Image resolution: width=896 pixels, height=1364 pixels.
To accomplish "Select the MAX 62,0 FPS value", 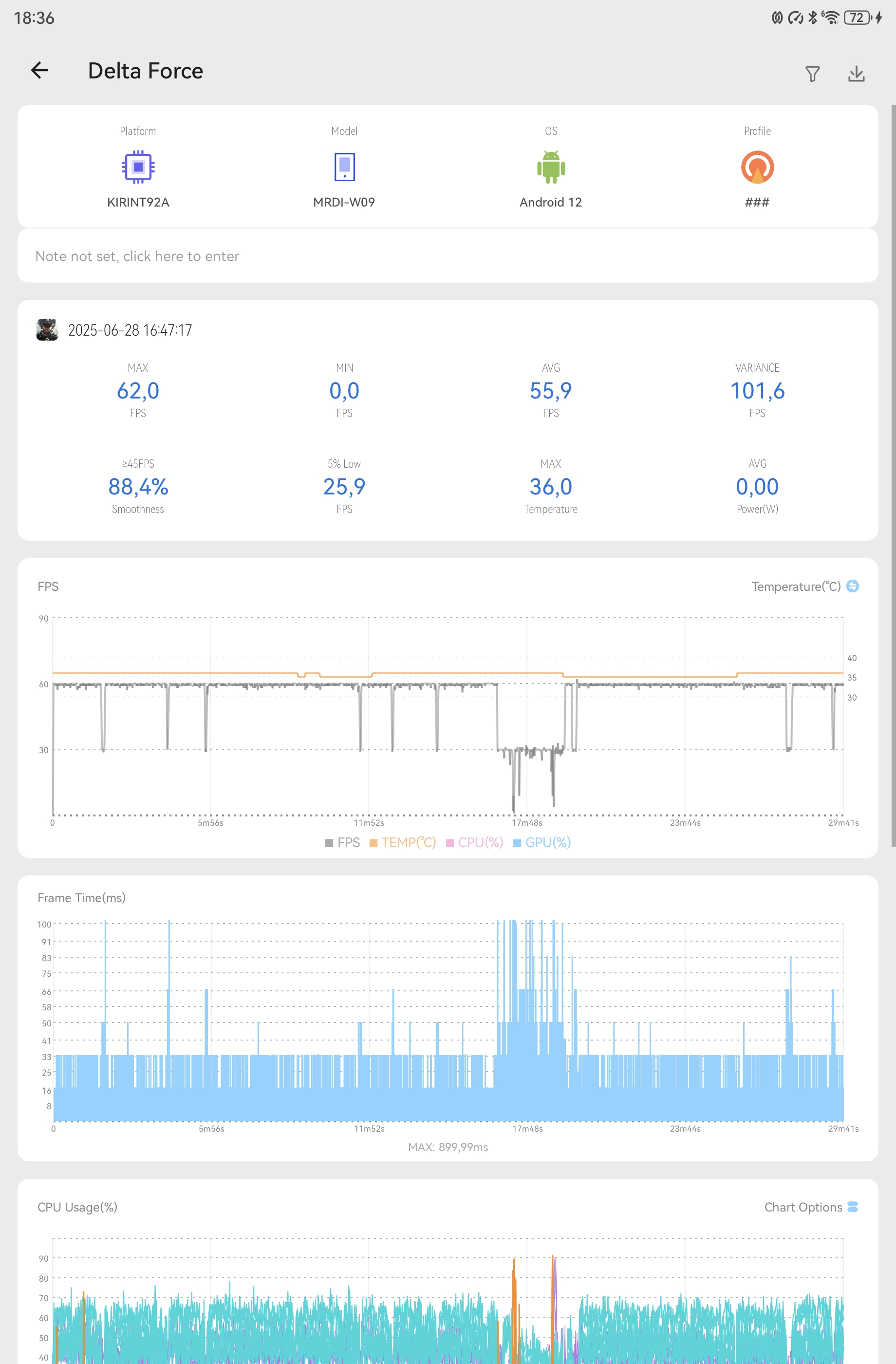I will coord(138,391).
